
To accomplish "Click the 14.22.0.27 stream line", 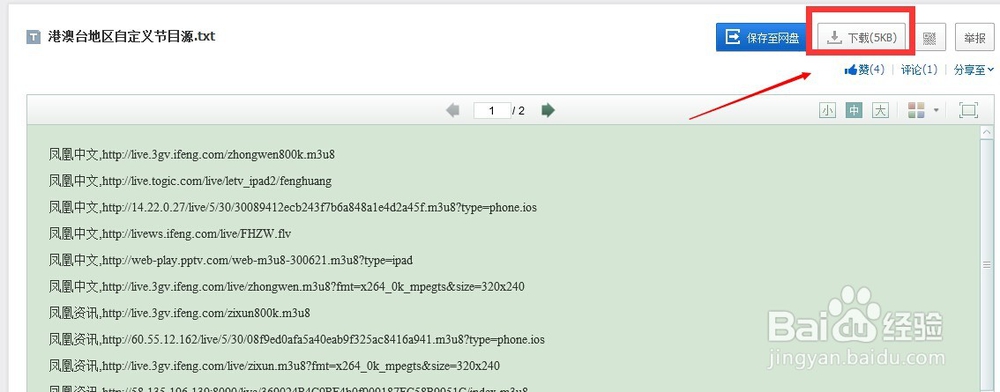I will point(293,207).
